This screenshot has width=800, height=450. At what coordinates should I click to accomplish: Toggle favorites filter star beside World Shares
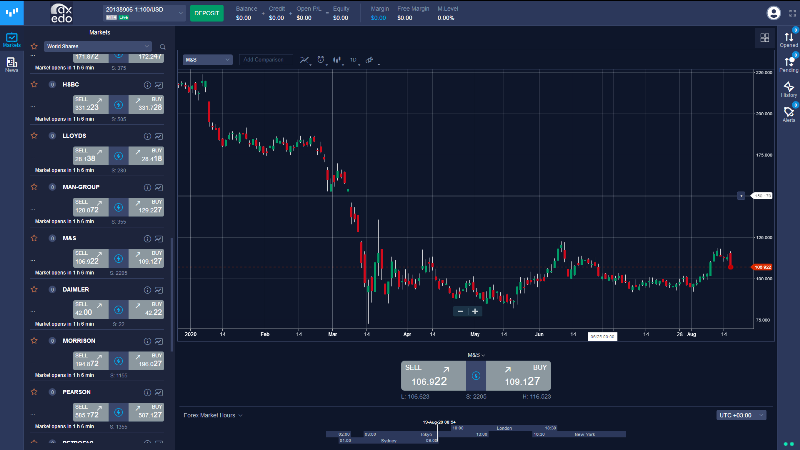coord(34,46)
